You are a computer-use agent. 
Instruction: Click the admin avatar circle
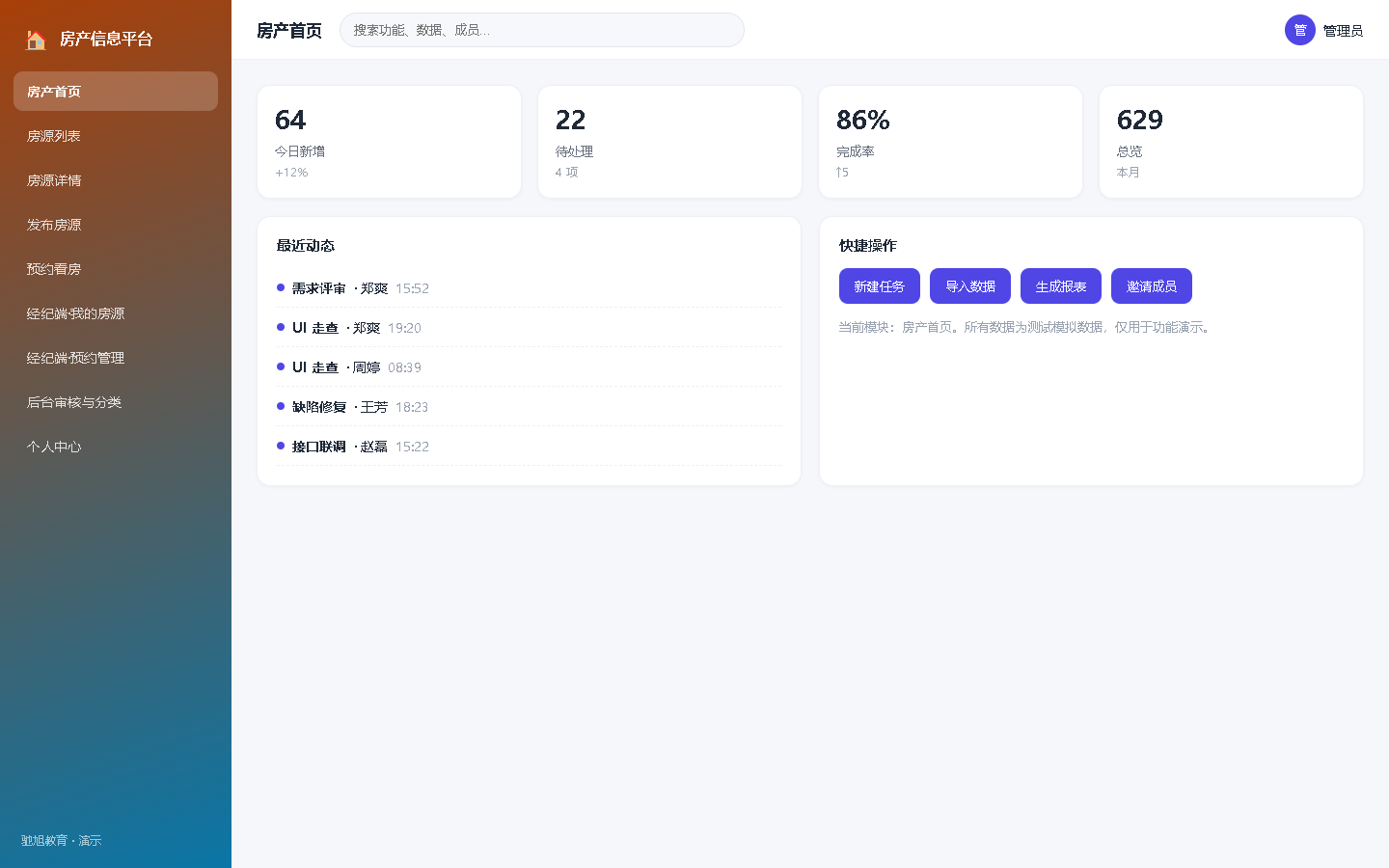[1300, 30]
